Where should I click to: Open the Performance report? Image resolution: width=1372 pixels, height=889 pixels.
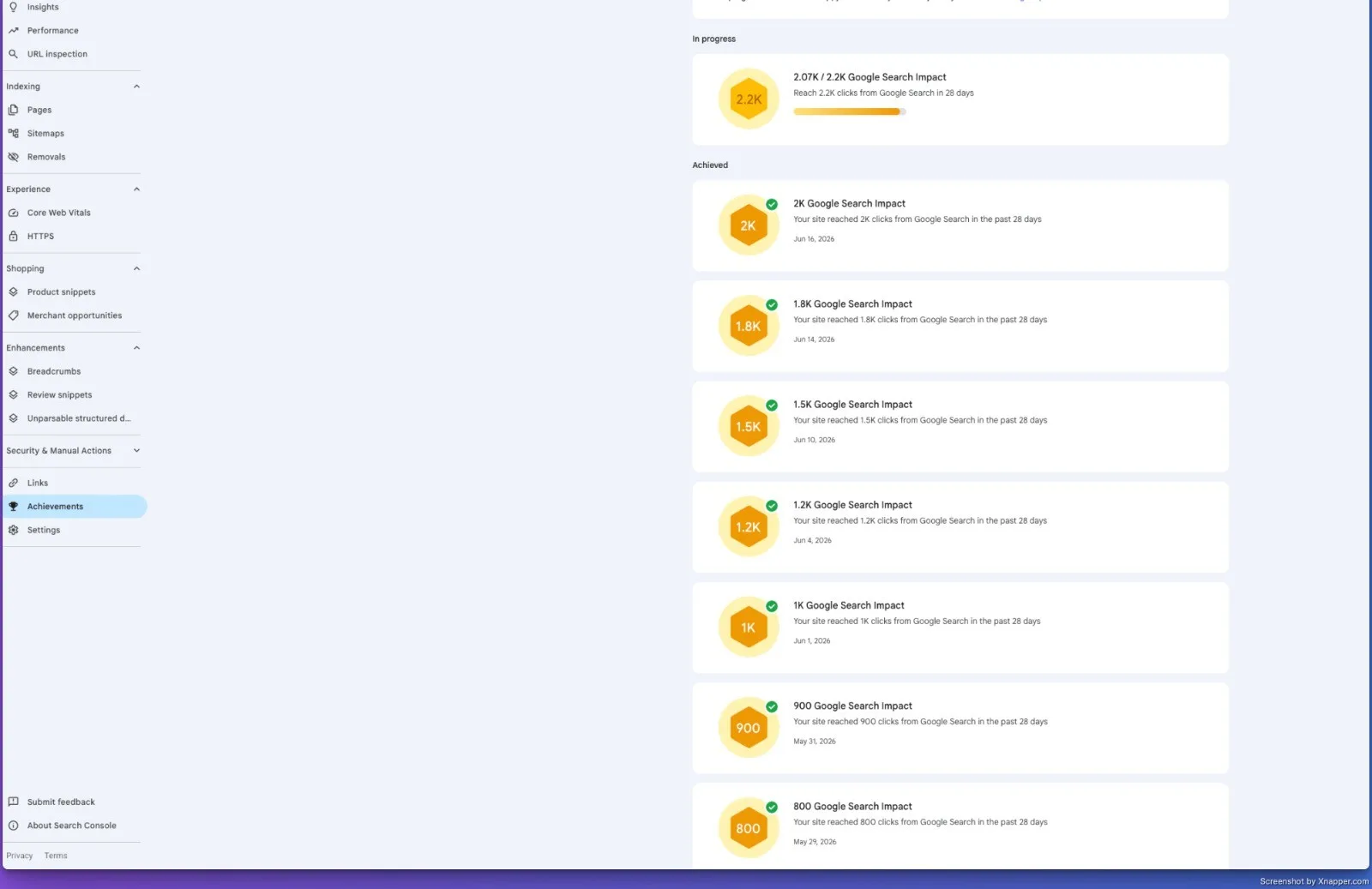click(x=52, y=31)
